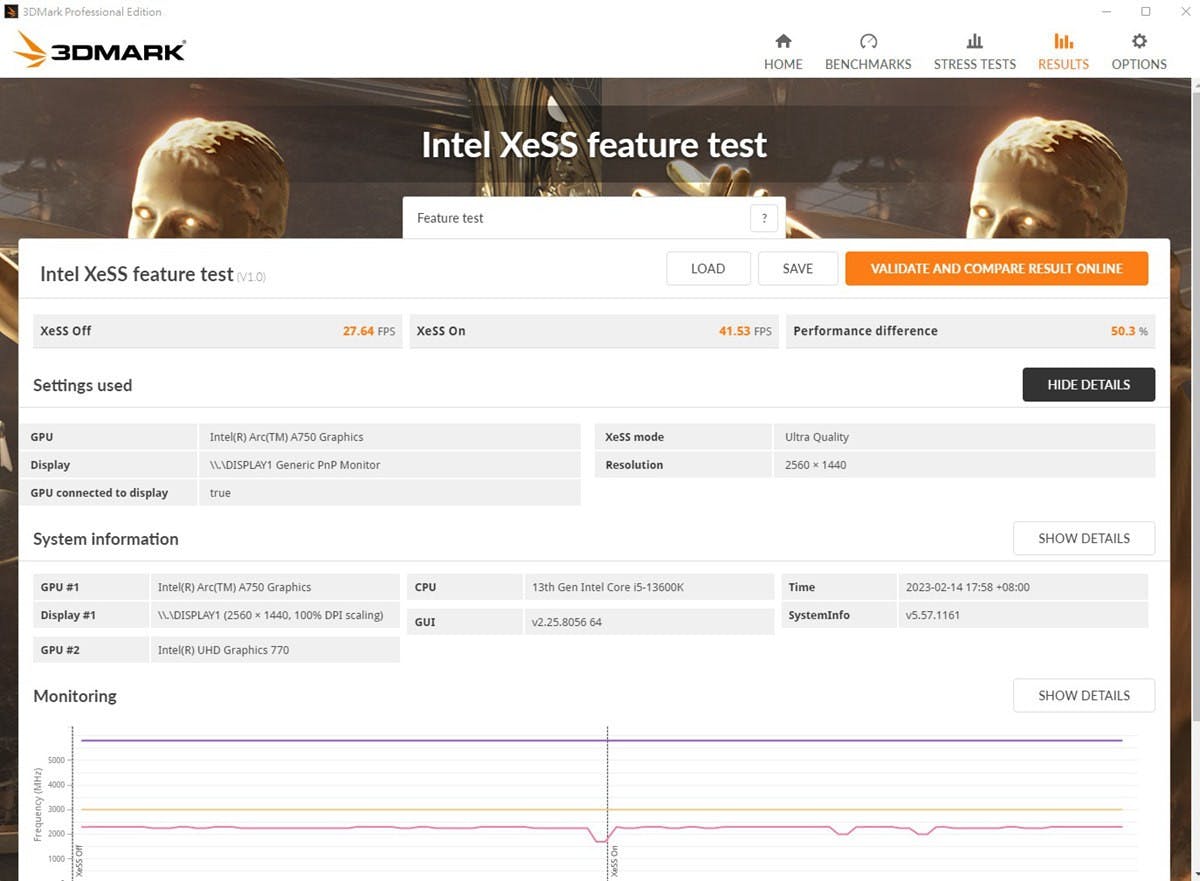
Task: Open the OPTIONS gear section
Action: (1139, 52)
